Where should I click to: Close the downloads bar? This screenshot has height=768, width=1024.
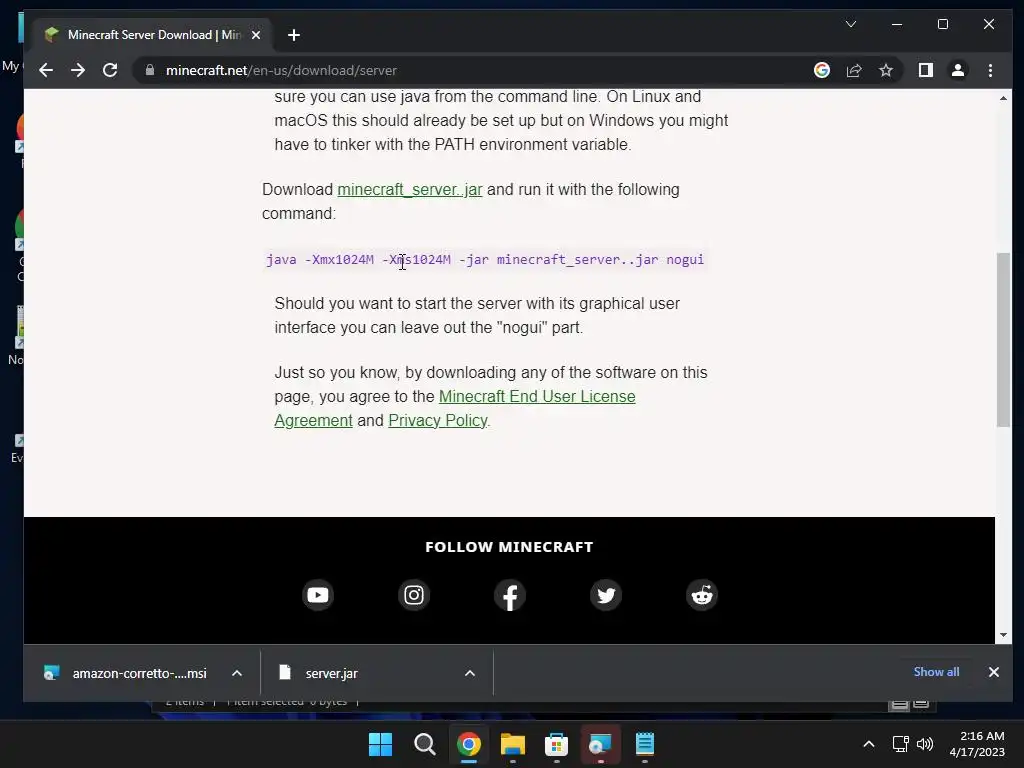[x=993, y=672]
